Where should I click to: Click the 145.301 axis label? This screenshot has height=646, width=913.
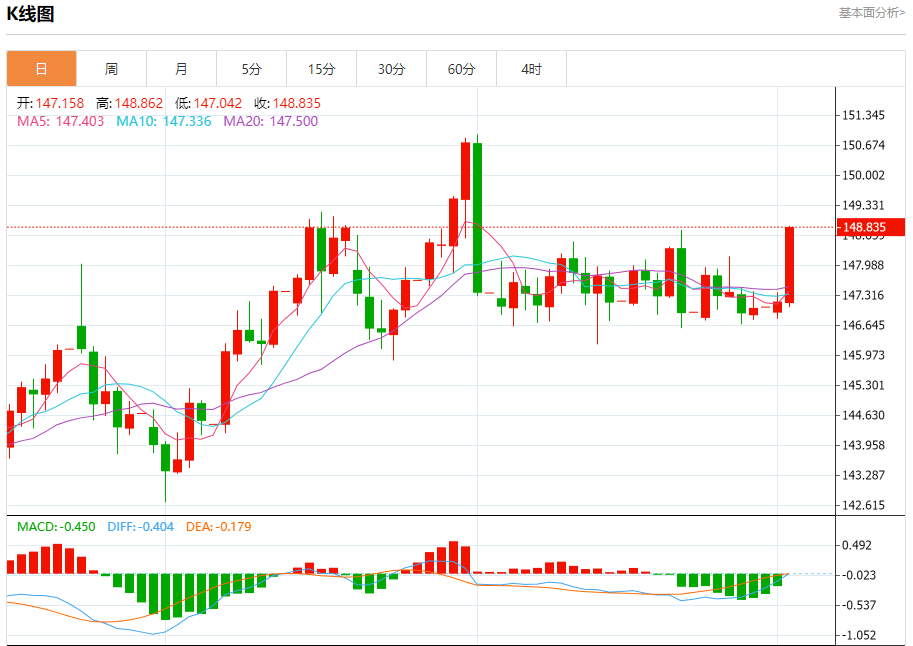tap(864, 385)
